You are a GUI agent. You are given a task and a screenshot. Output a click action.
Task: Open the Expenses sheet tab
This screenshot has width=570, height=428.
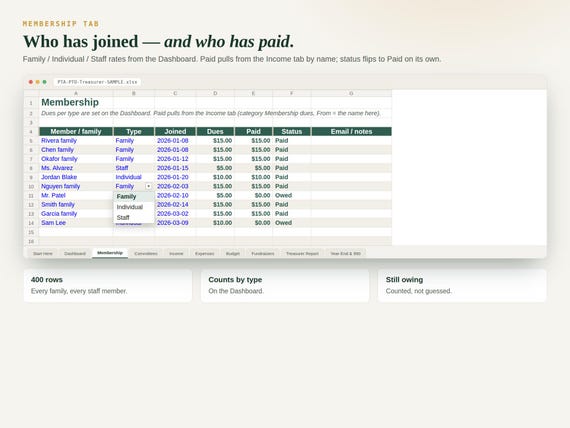tap(204, 253)
